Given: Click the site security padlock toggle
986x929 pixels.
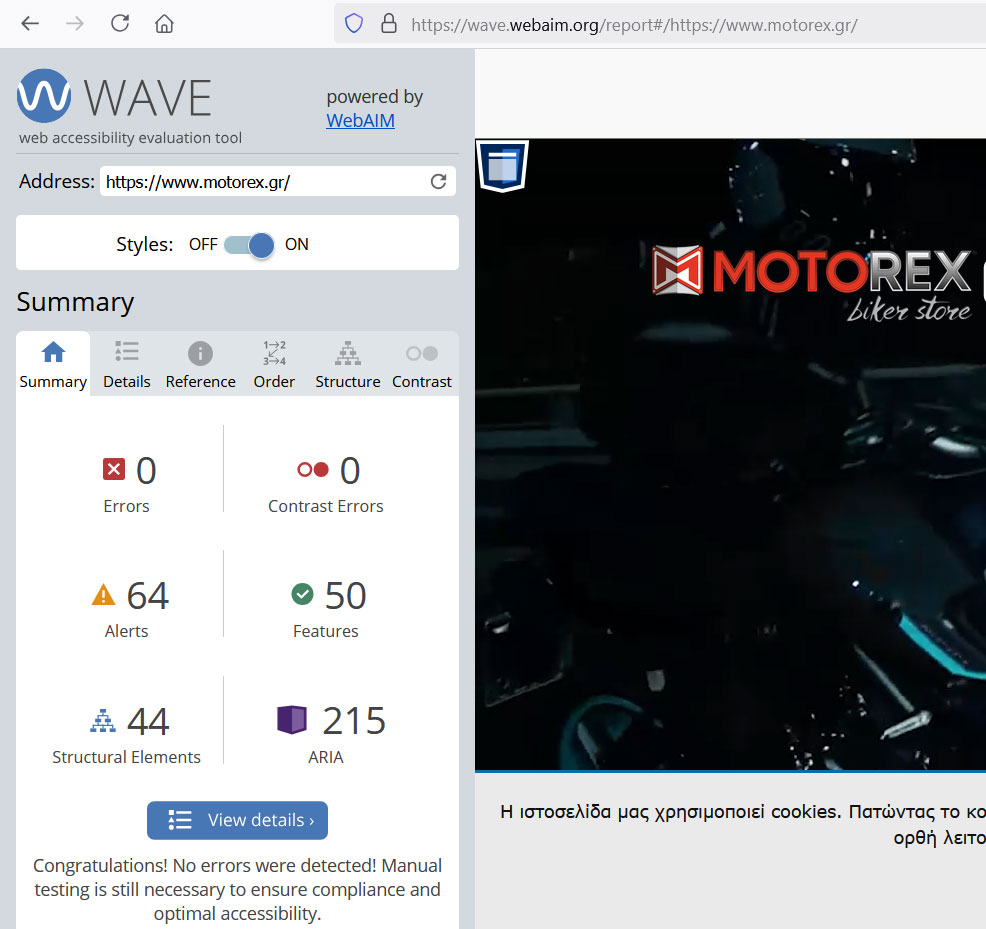Looking at the screenshot, I should coord(388,22).
